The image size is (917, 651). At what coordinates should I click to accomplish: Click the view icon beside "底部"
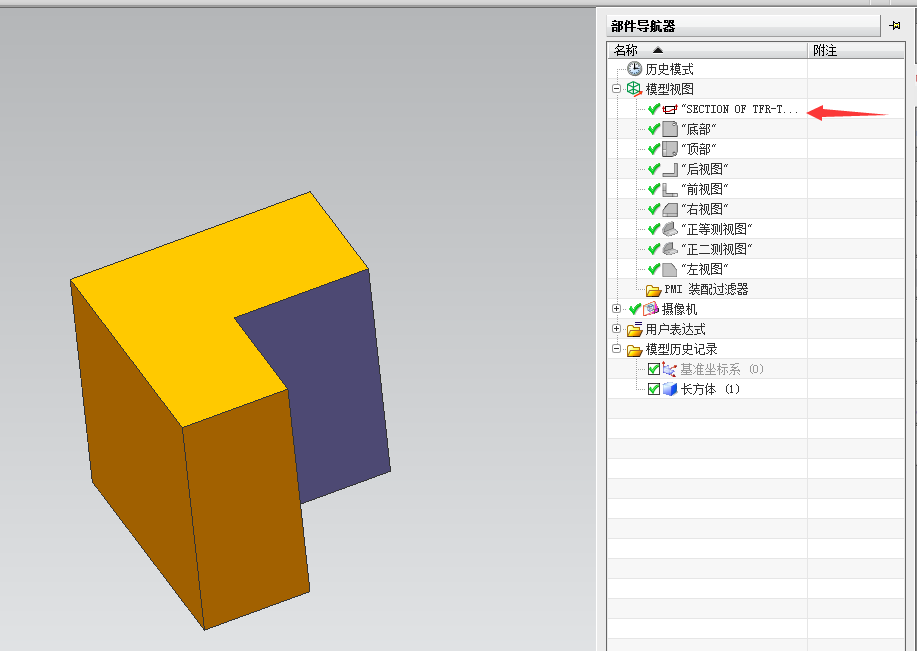click(670, 129)
